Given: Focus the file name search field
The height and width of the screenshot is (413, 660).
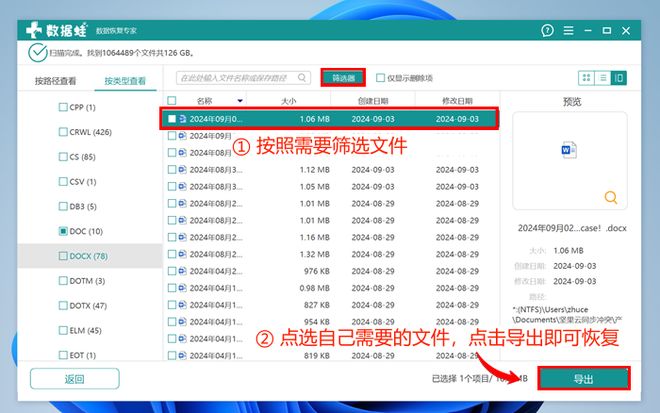Looking at the screenshot, I should click(243, 78).
